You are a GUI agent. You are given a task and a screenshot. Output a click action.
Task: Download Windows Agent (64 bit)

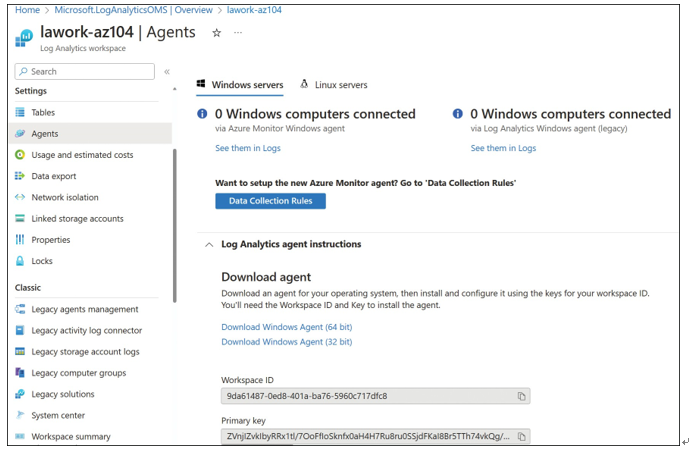tap(287, 327)
